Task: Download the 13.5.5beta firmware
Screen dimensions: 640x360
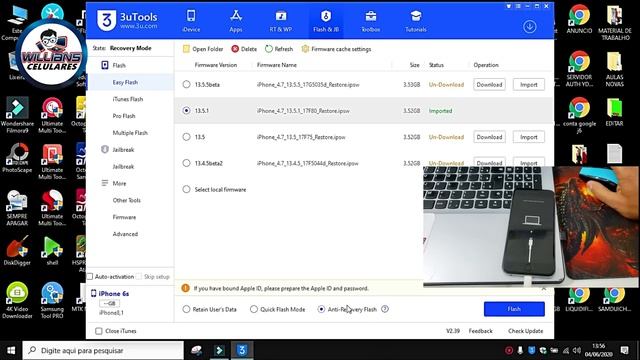Action: [489, 84]
